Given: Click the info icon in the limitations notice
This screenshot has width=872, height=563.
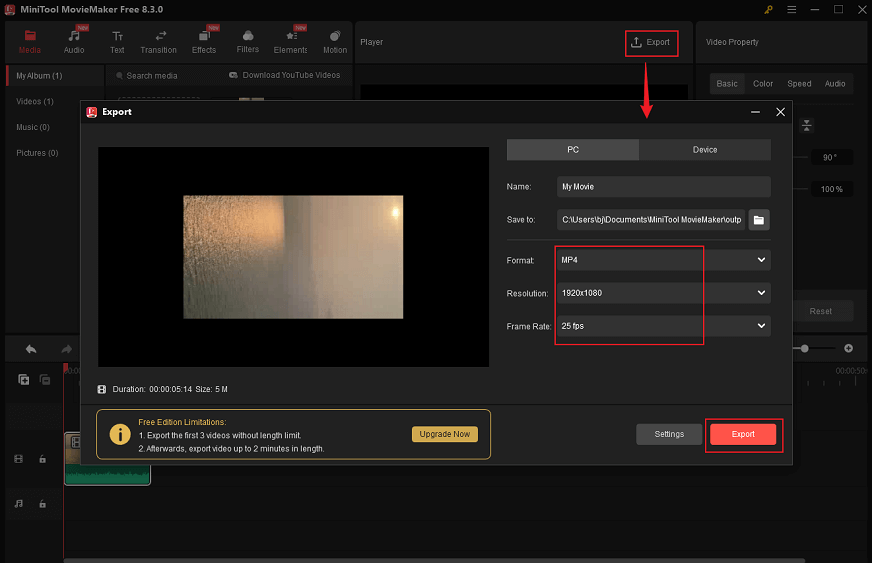Looking at the screenshot, I should pyautogui.click(x=120, y=434).
